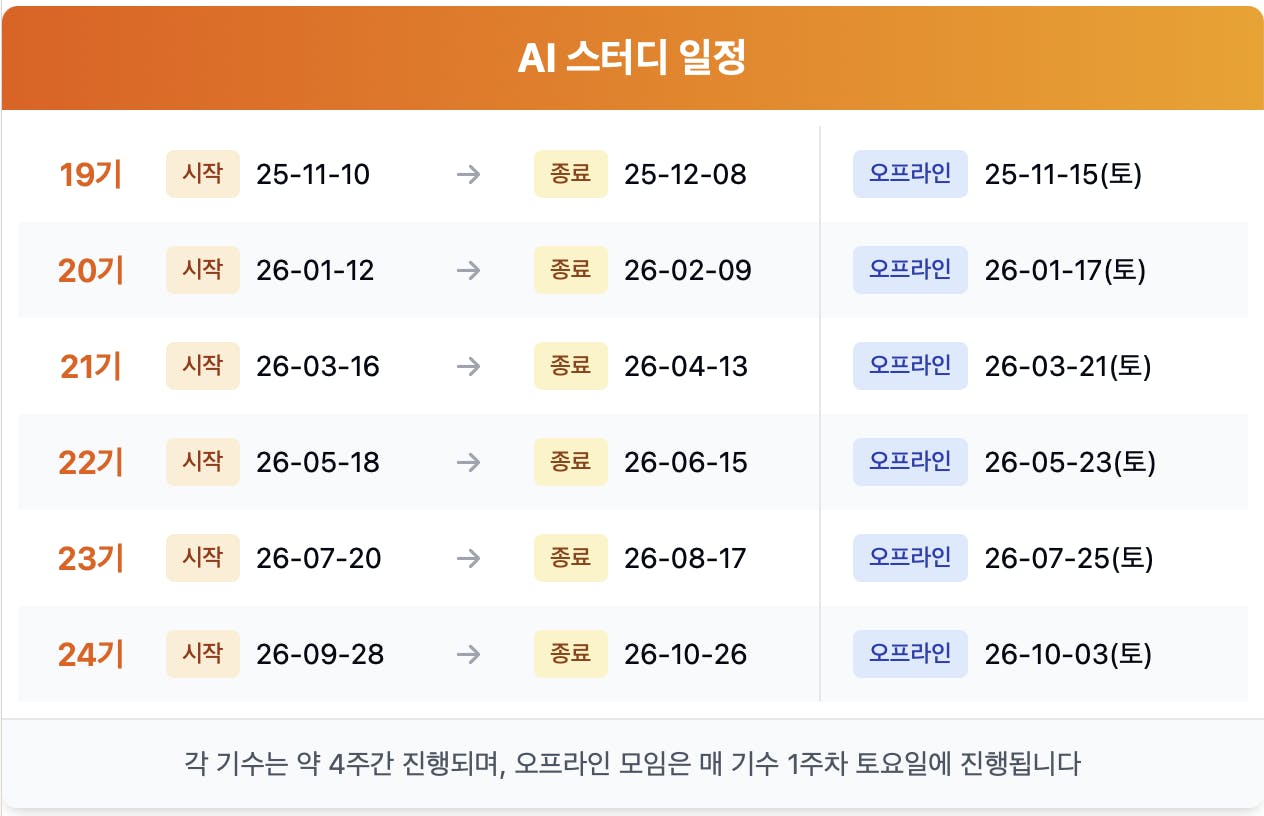Click the arrow icon in the 20기 row
Image resolution: width=1264 pixels, height=816 pixels.
(x=468, y=271)
